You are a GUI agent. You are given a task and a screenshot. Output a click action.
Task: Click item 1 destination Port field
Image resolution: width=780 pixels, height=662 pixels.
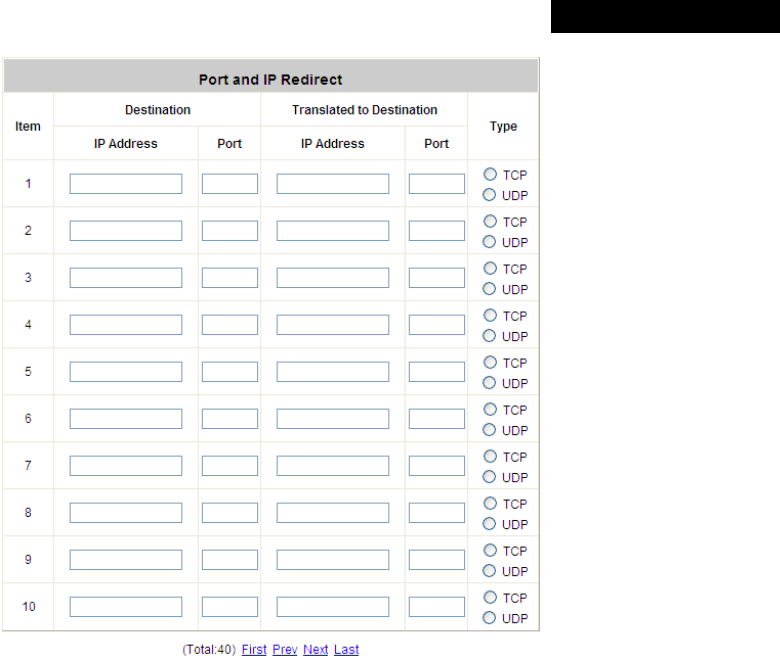[x=230, y=184]
